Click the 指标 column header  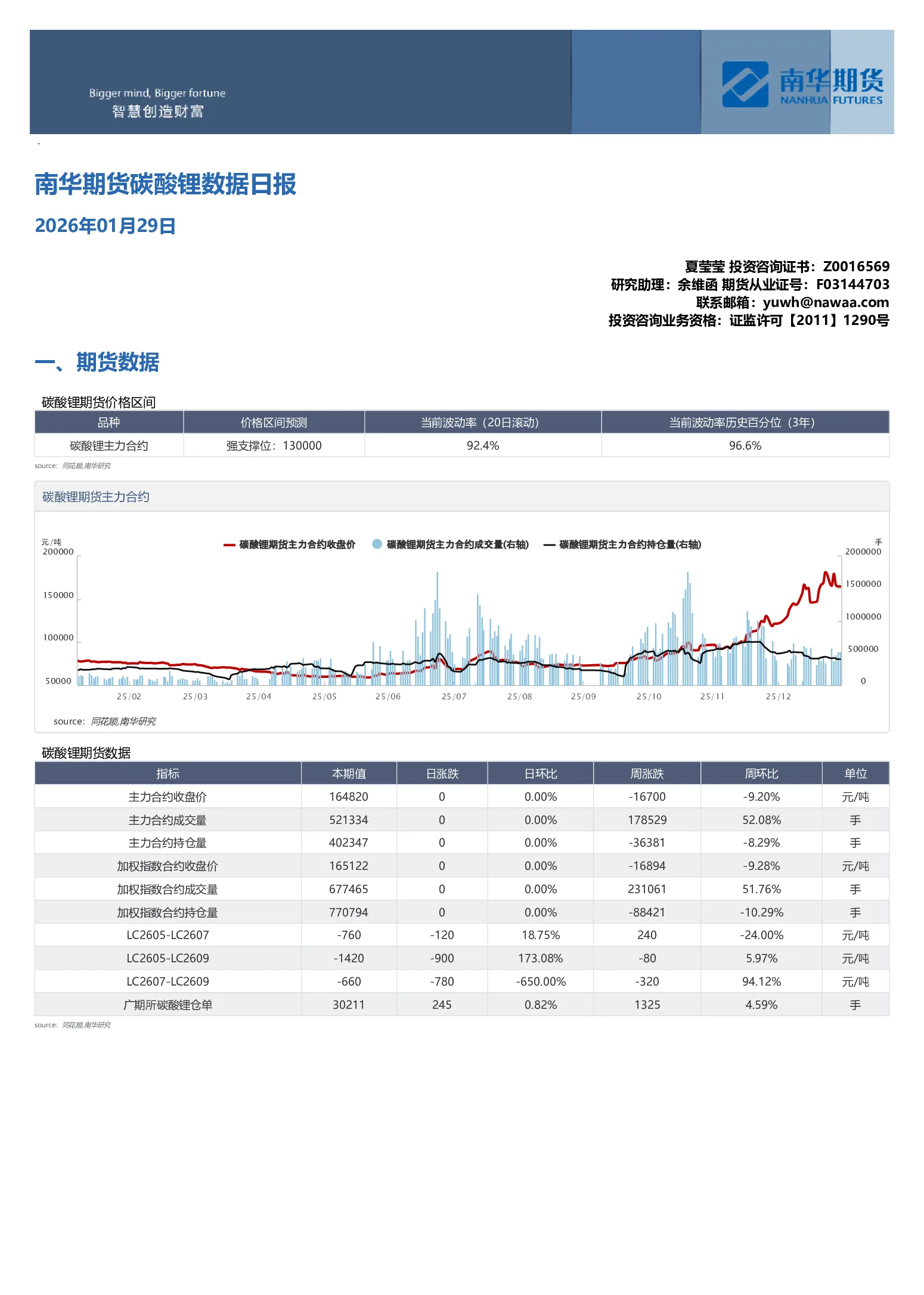[168, 774]
